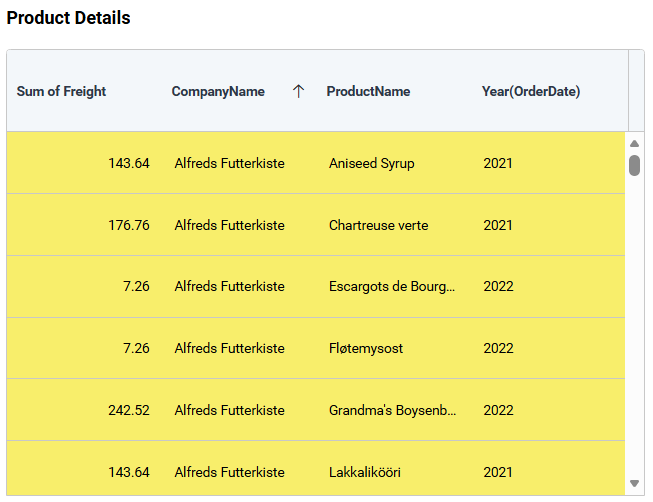
Task: Select the Chartreuse verte product cell
Action: (x=378, y=225)
